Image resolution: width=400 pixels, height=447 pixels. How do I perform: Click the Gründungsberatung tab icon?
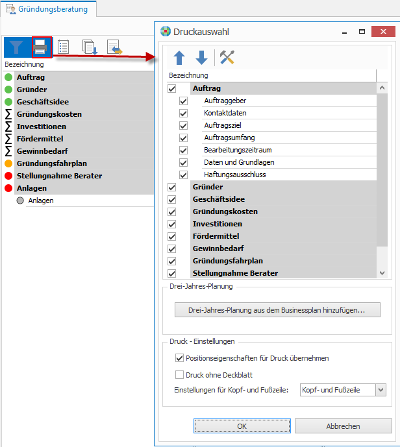coord(11,9)
